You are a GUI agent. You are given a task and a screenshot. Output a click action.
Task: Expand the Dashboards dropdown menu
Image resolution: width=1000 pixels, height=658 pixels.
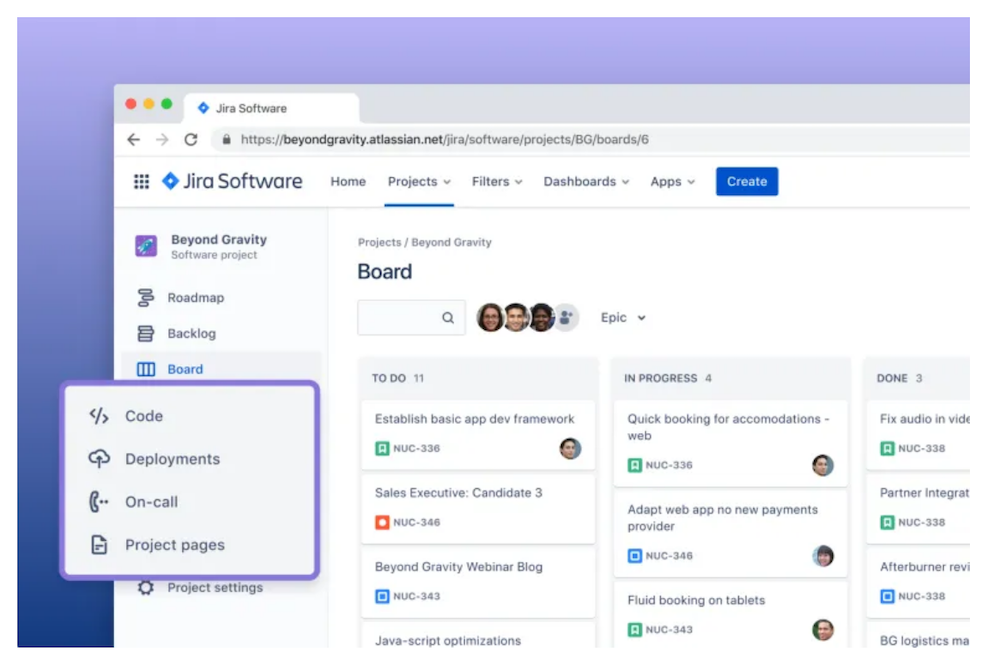click(x=586, y=182)
